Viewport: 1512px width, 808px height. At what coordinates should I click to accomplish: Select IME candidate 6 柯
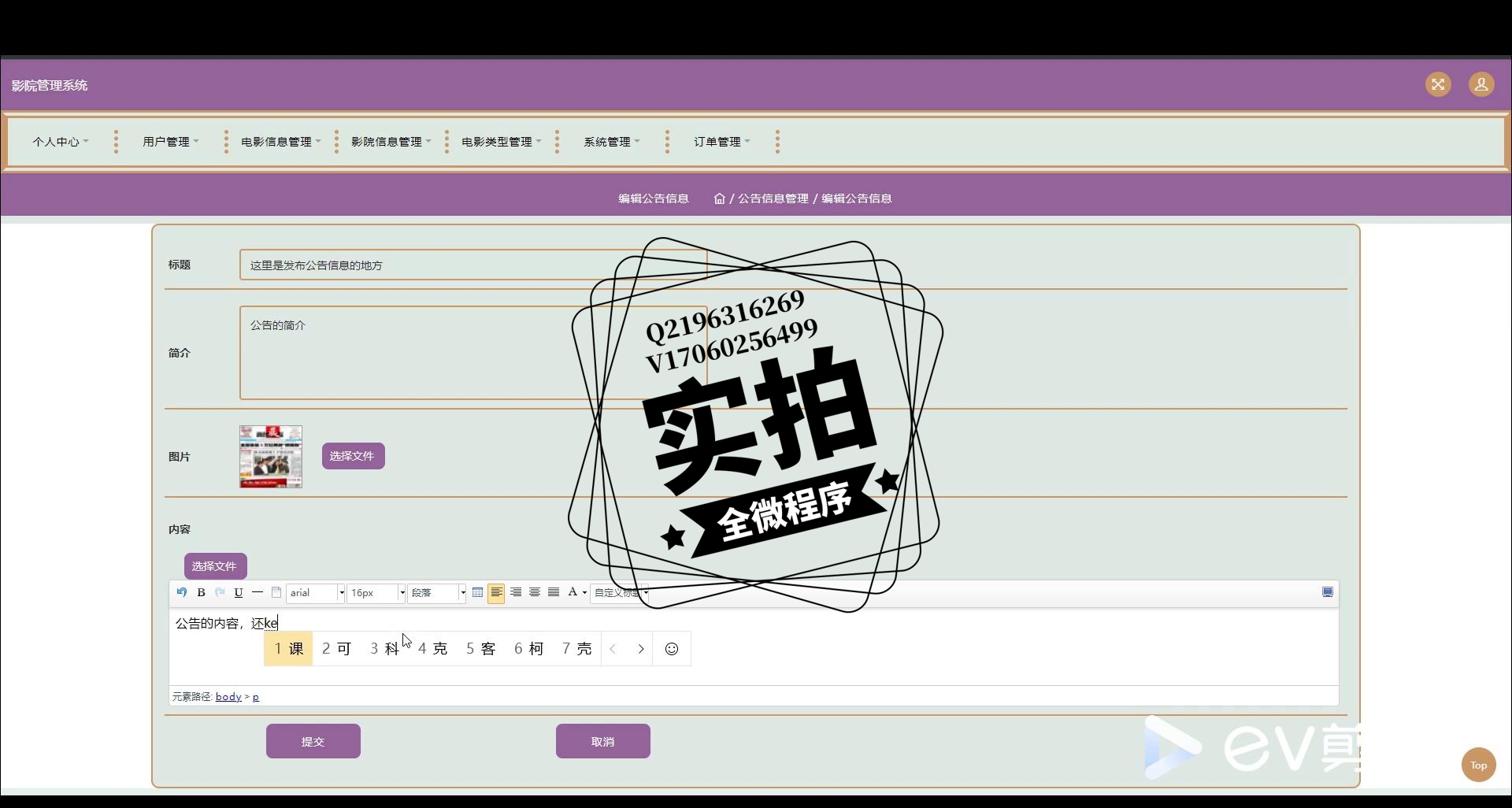pyautogui.click(x=528, y=649)
